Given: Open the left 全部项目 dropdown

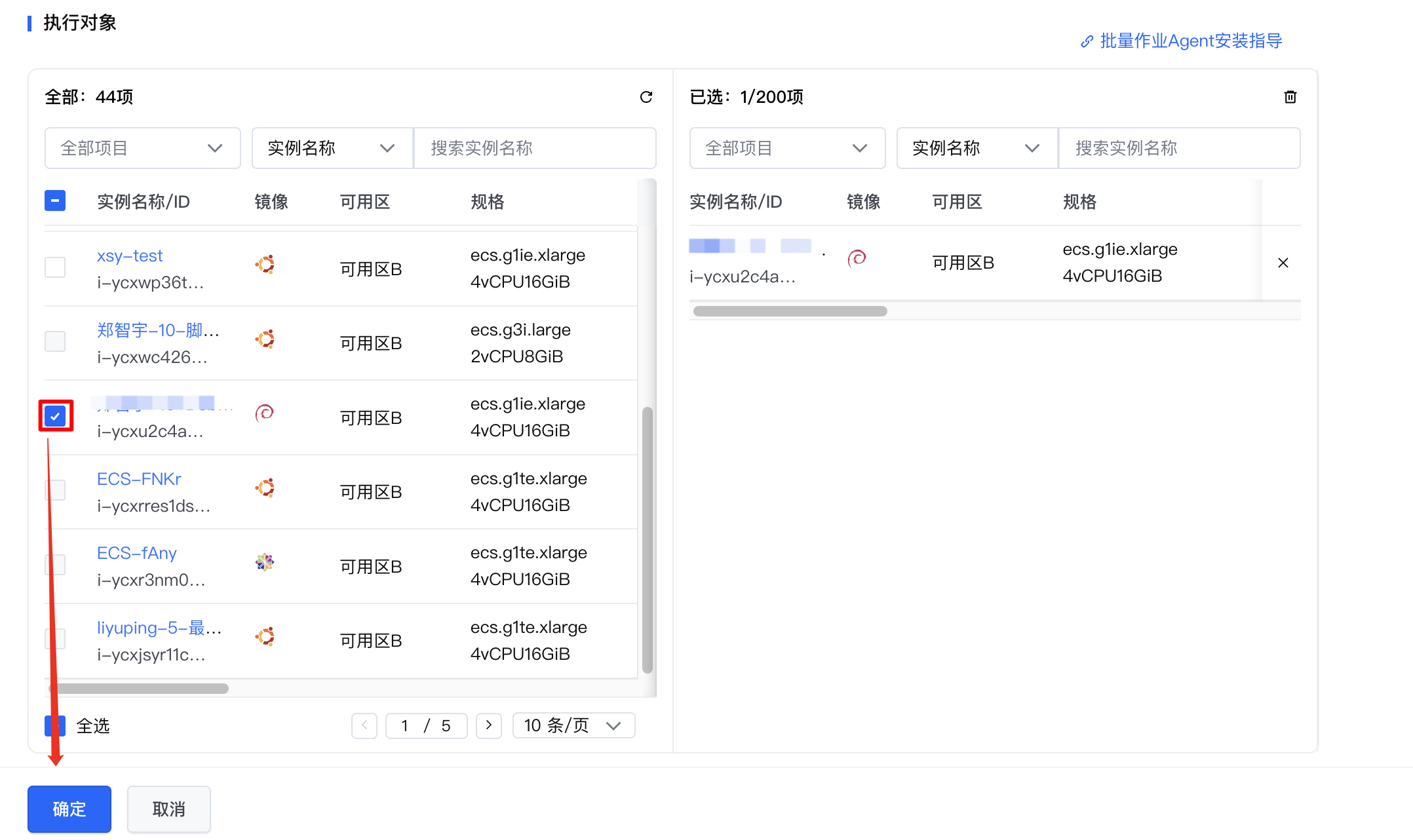Looking at the screenshot, I should point(142,148).
